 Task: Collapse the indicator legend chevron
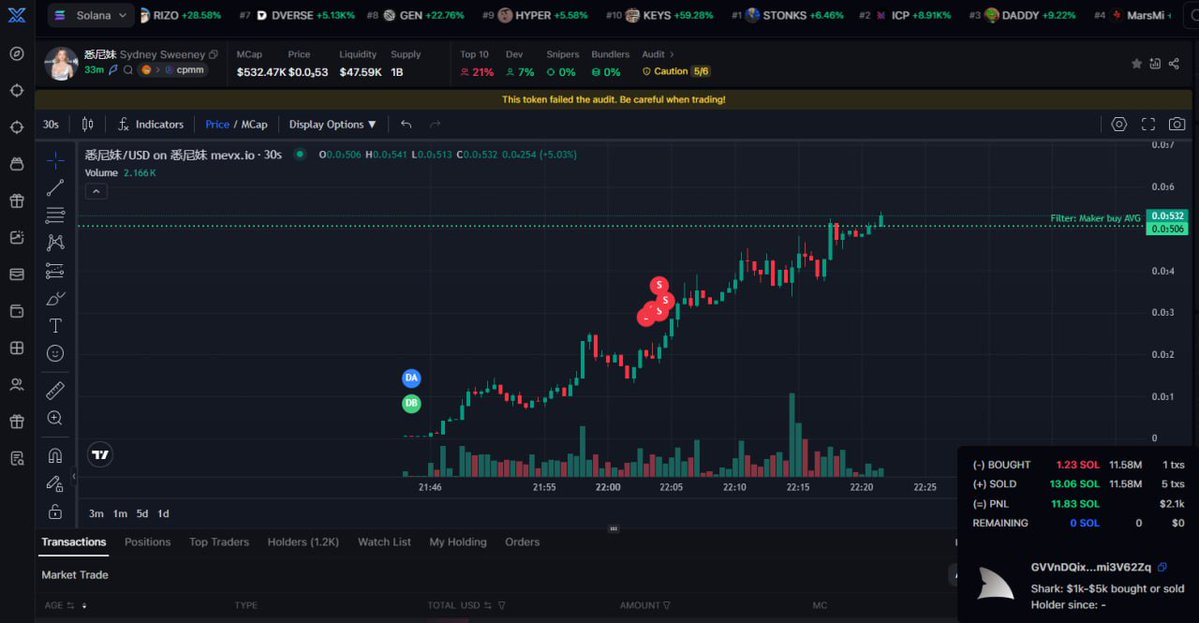(96, 191)
